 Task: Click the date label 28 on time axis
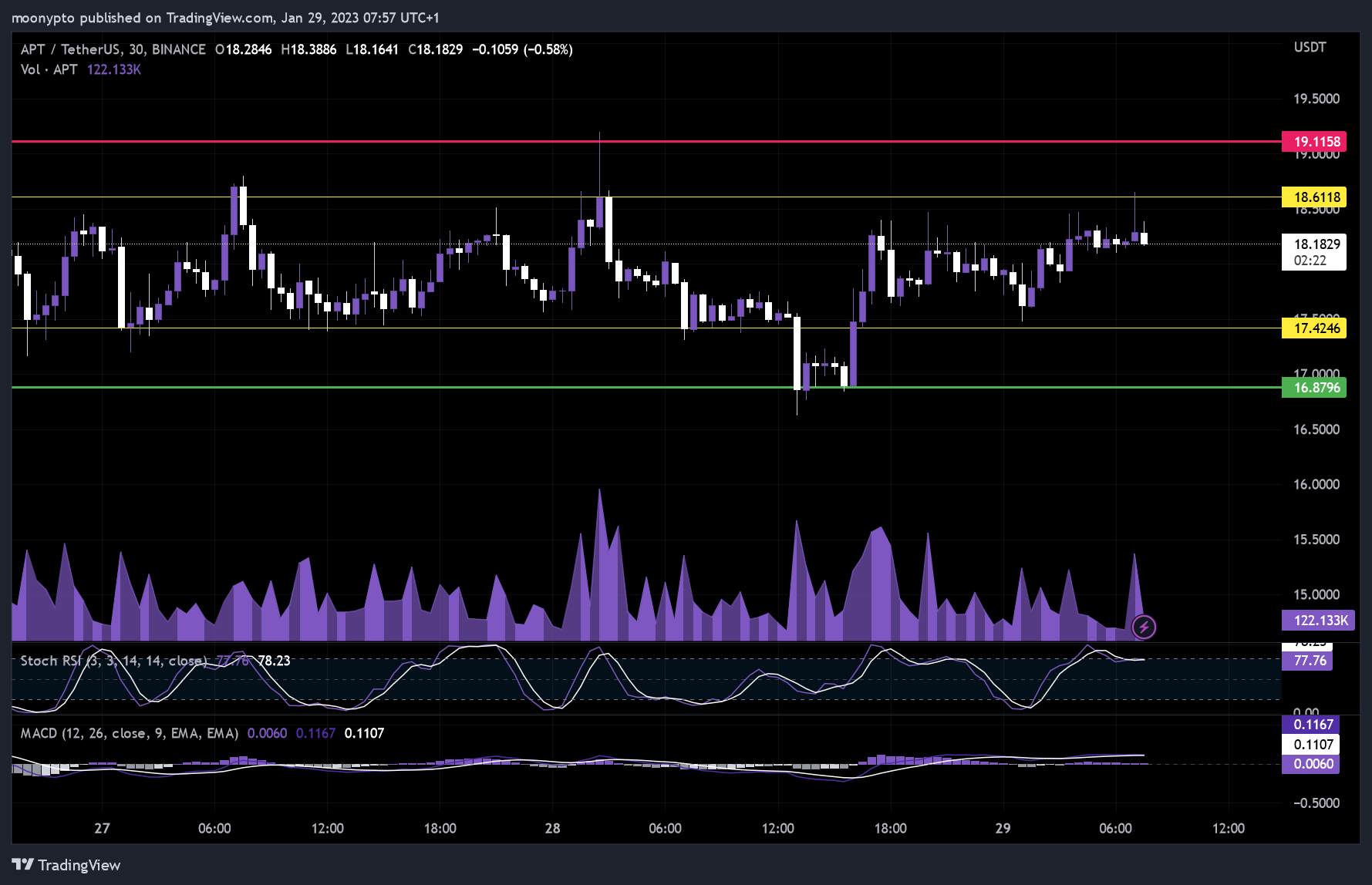552,829
